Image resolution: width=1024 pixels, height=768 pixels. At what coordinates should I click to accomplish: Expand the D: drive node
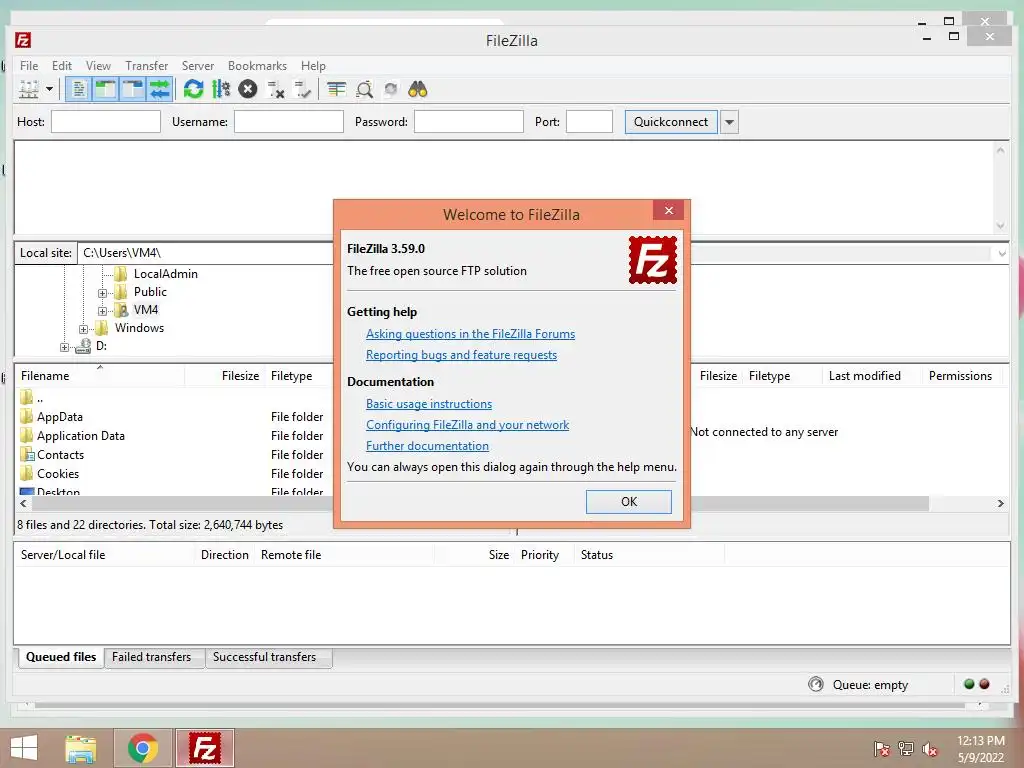click(x=64, y=347)
